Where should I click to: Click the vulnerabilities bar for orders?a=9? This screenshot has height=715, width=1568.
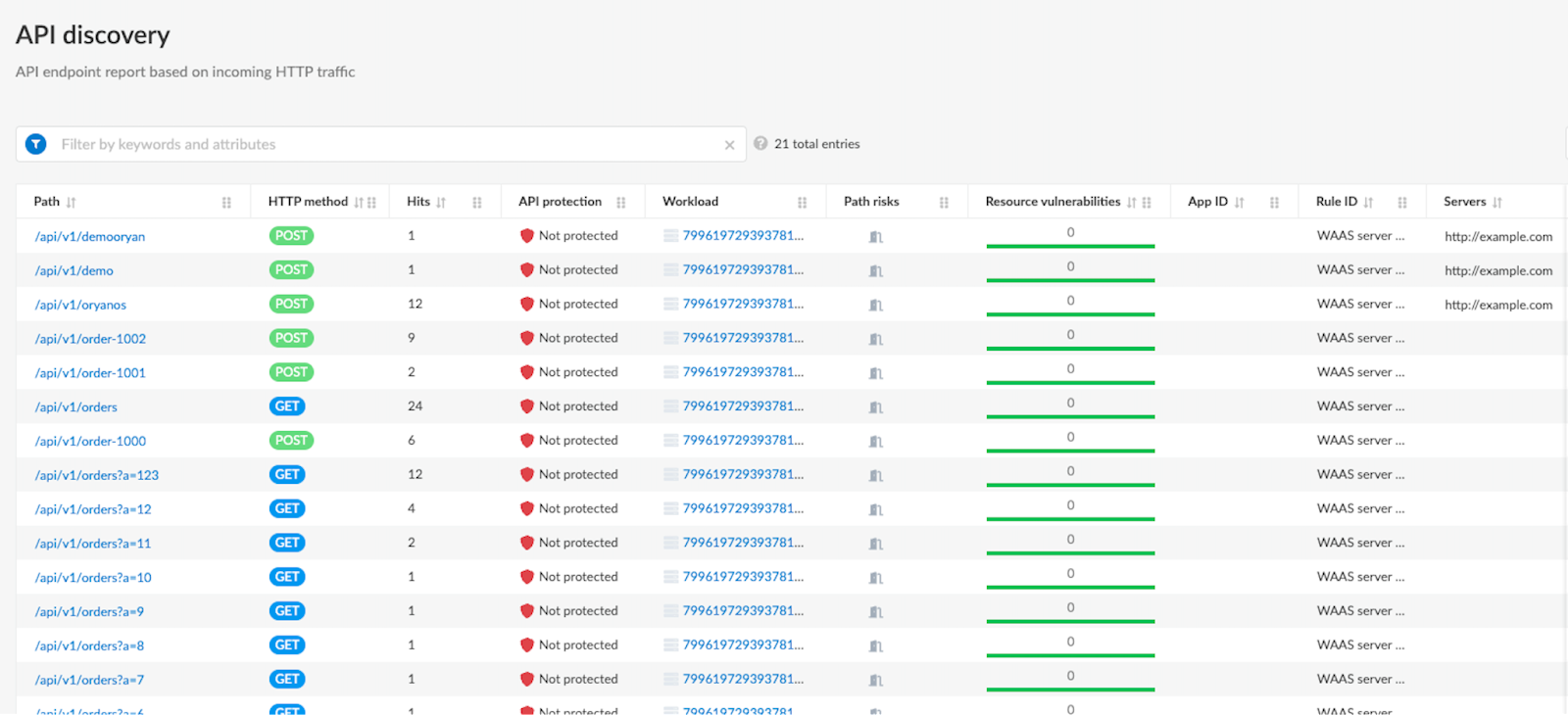1070,621
